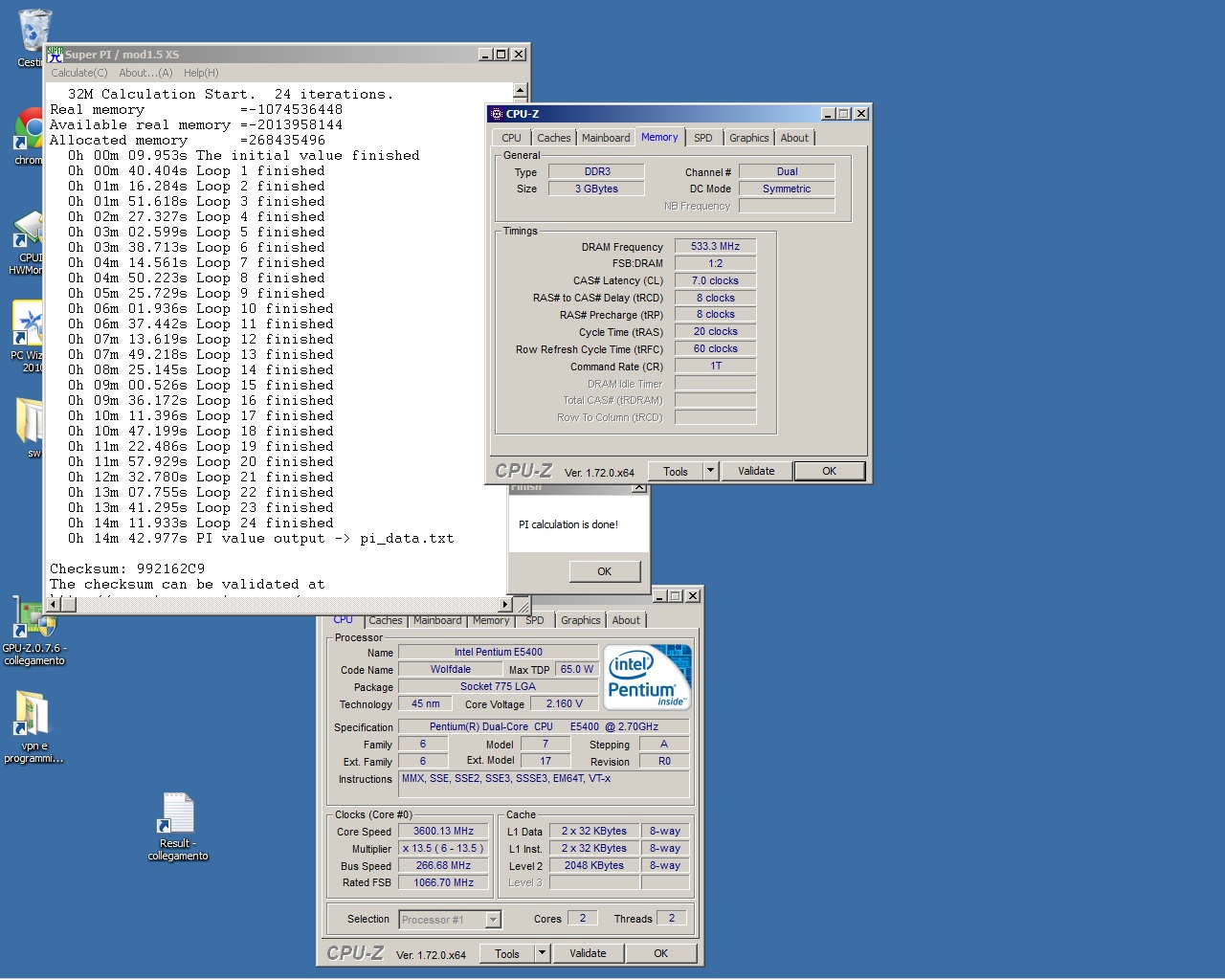Click the Level 2 cache 2048 KBytes value
This screenshot has width=1225, height=980.
click(x=593, y=865)
